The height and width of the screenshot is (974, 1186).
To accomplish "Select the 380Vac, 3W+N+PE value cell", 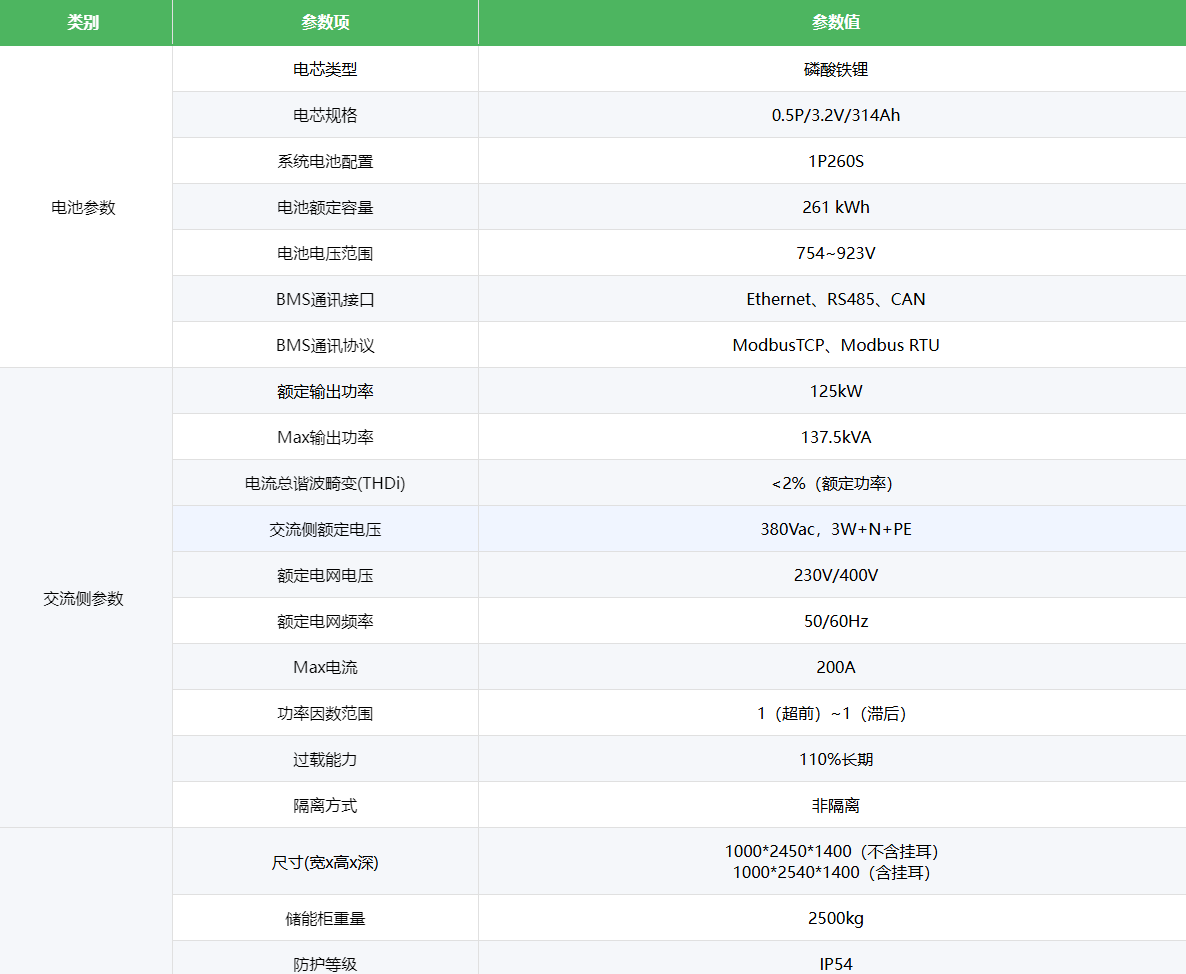I will click(835, 530).
